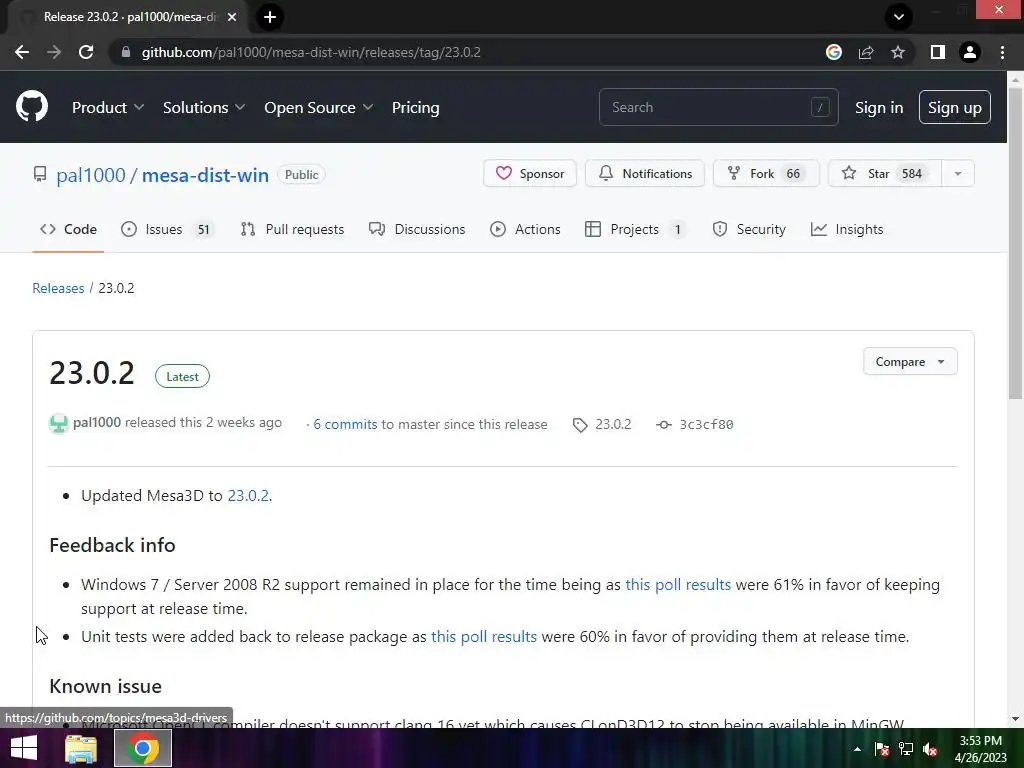Show hidden system tray icons
Viewport: 1024px width, 768px height.
pos(857,749)
